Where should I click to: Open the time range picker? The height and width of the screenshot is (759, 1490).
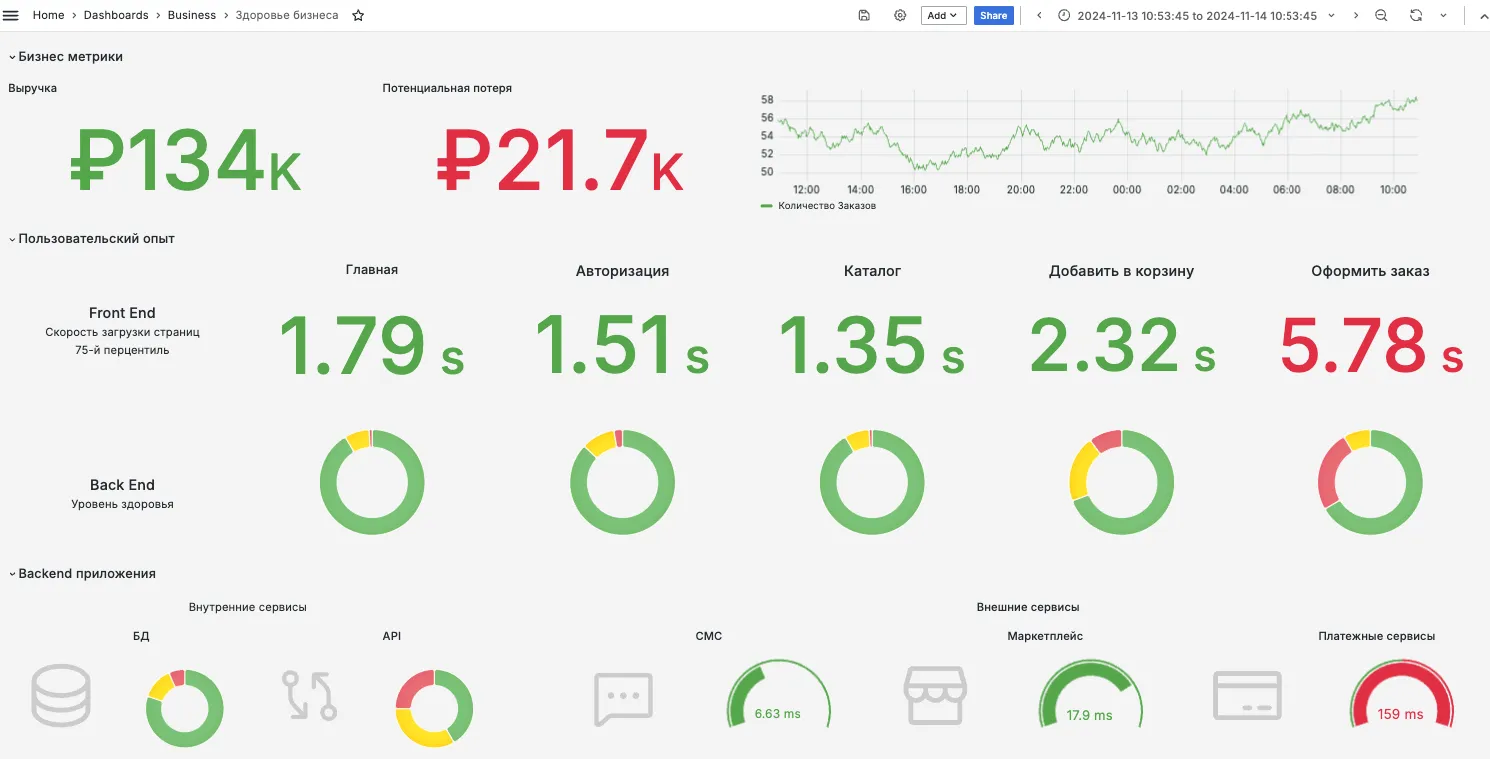[x=1196, y=15]
